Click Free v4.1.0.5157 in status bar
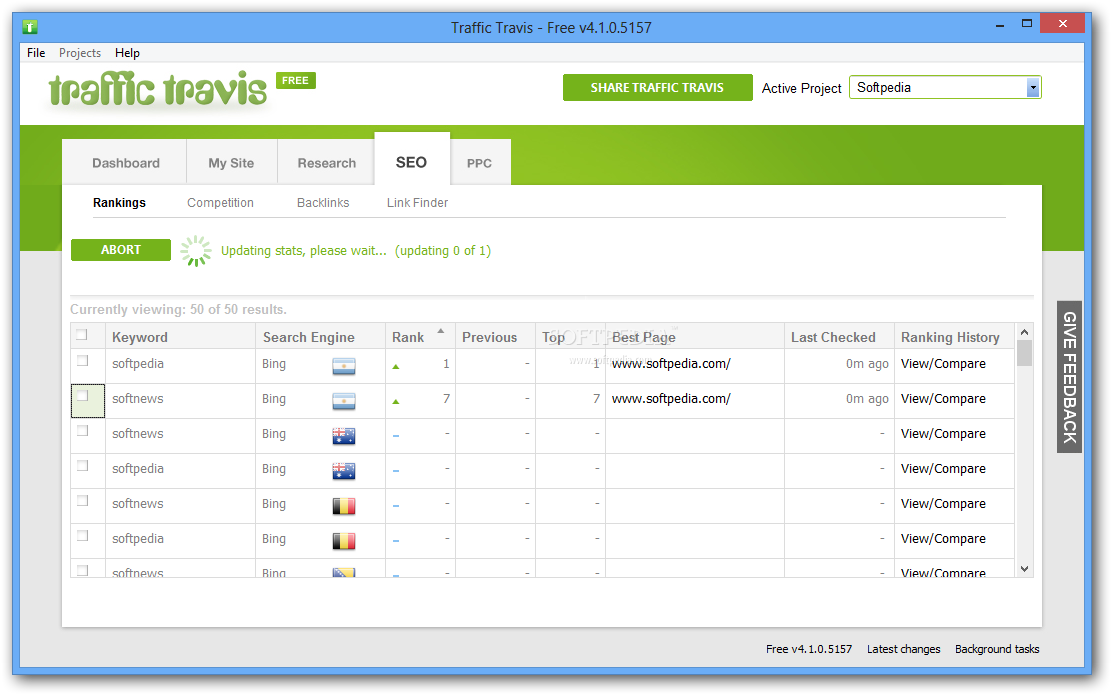Screen dimensions: 1112x695 [809, 649]
